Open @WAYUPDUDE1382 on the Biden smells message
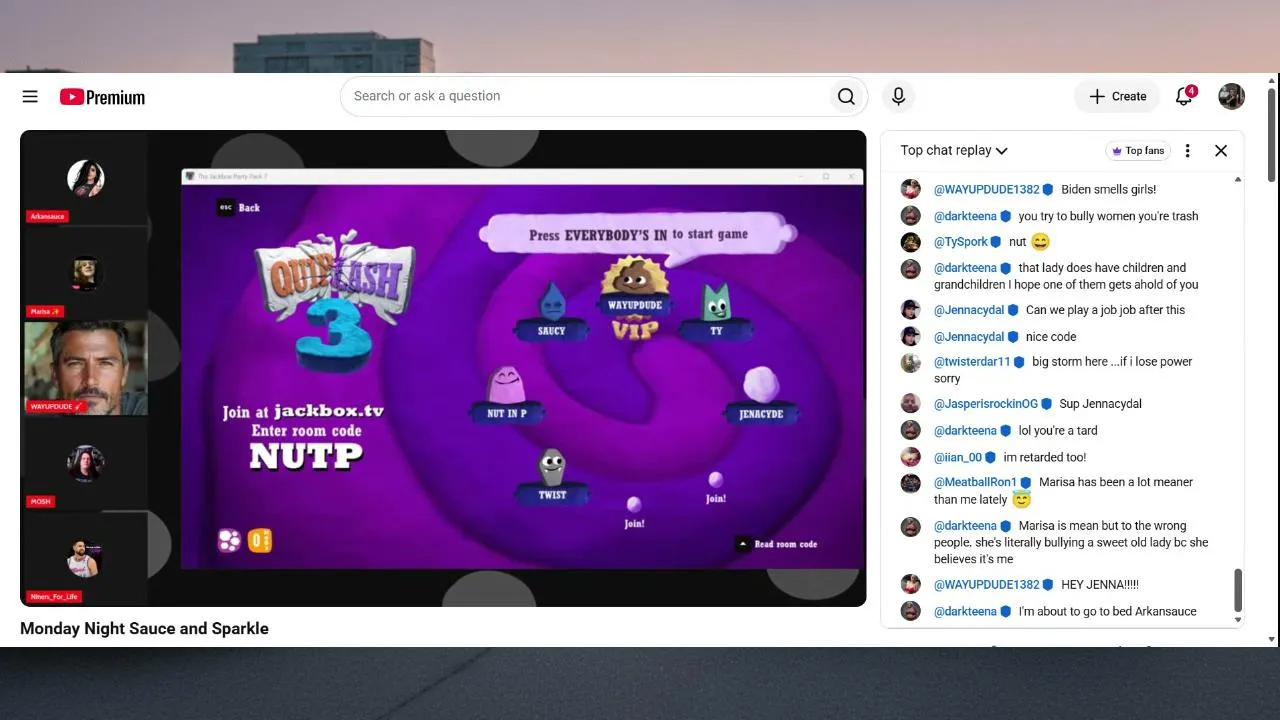Image resolution: width=1280 pixels, height=720 pixels. (x=987, y=189)
